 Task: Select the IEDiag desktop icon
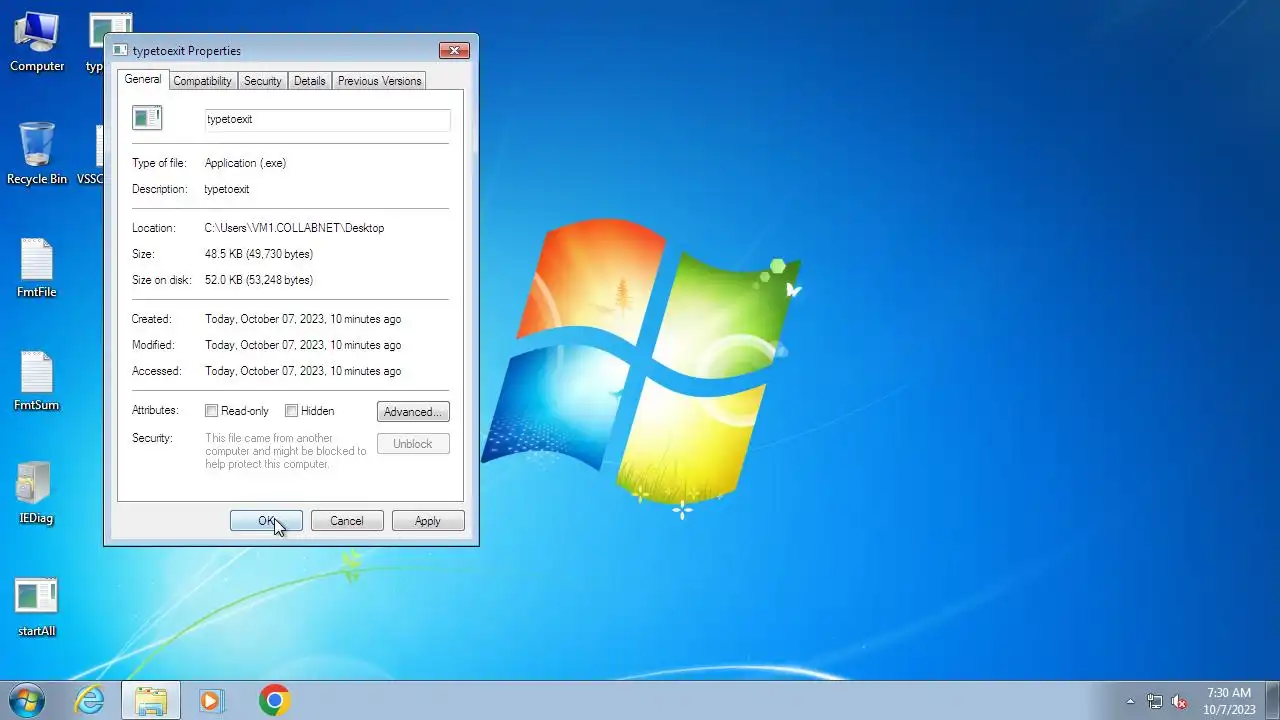(x=36, y=494)
